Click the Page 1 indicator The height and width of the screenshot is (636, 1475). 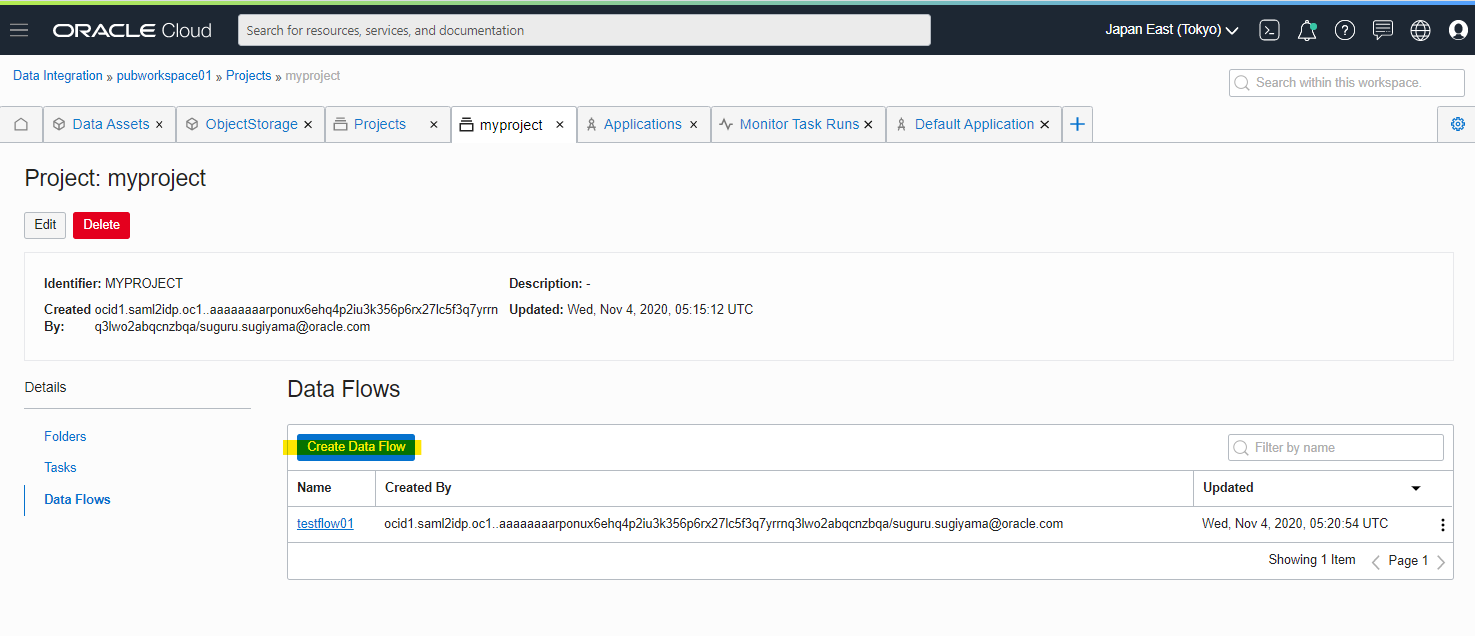pyautogui.click(x=1408, y=561)
